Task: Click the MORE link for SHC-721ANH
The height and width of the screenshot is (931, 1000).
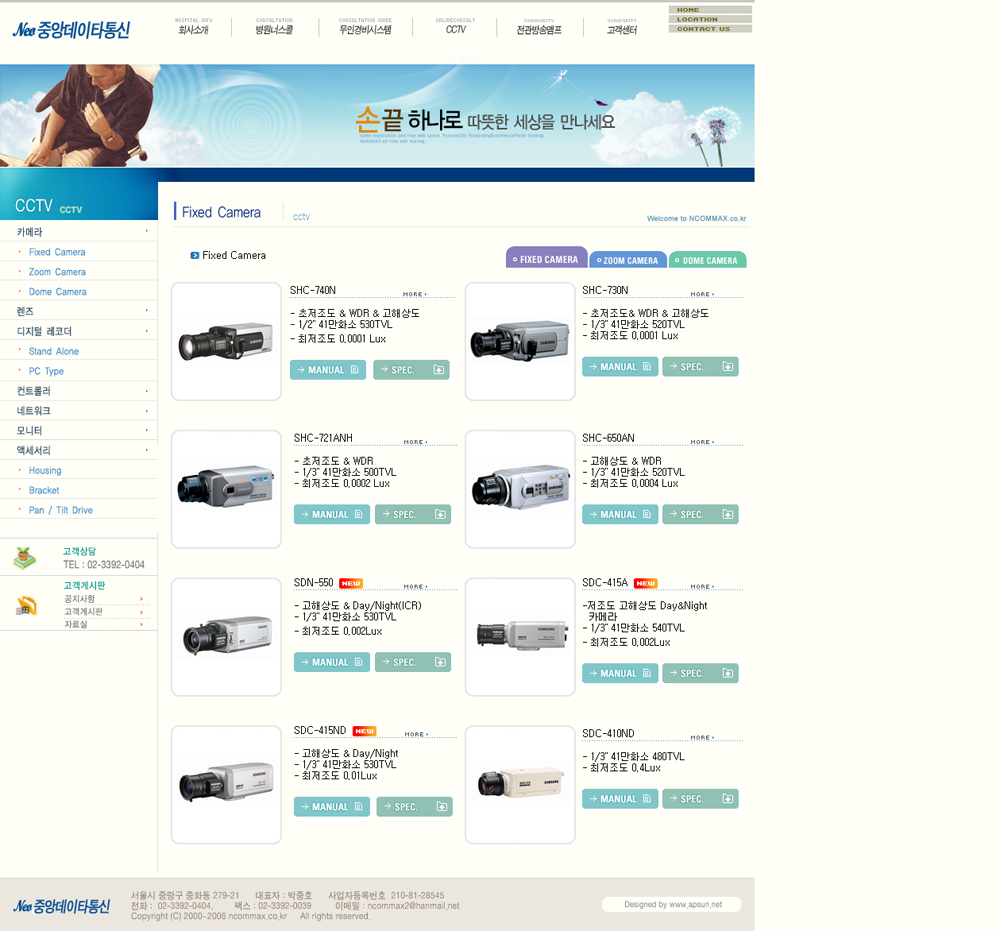Action: pos(415,442)
